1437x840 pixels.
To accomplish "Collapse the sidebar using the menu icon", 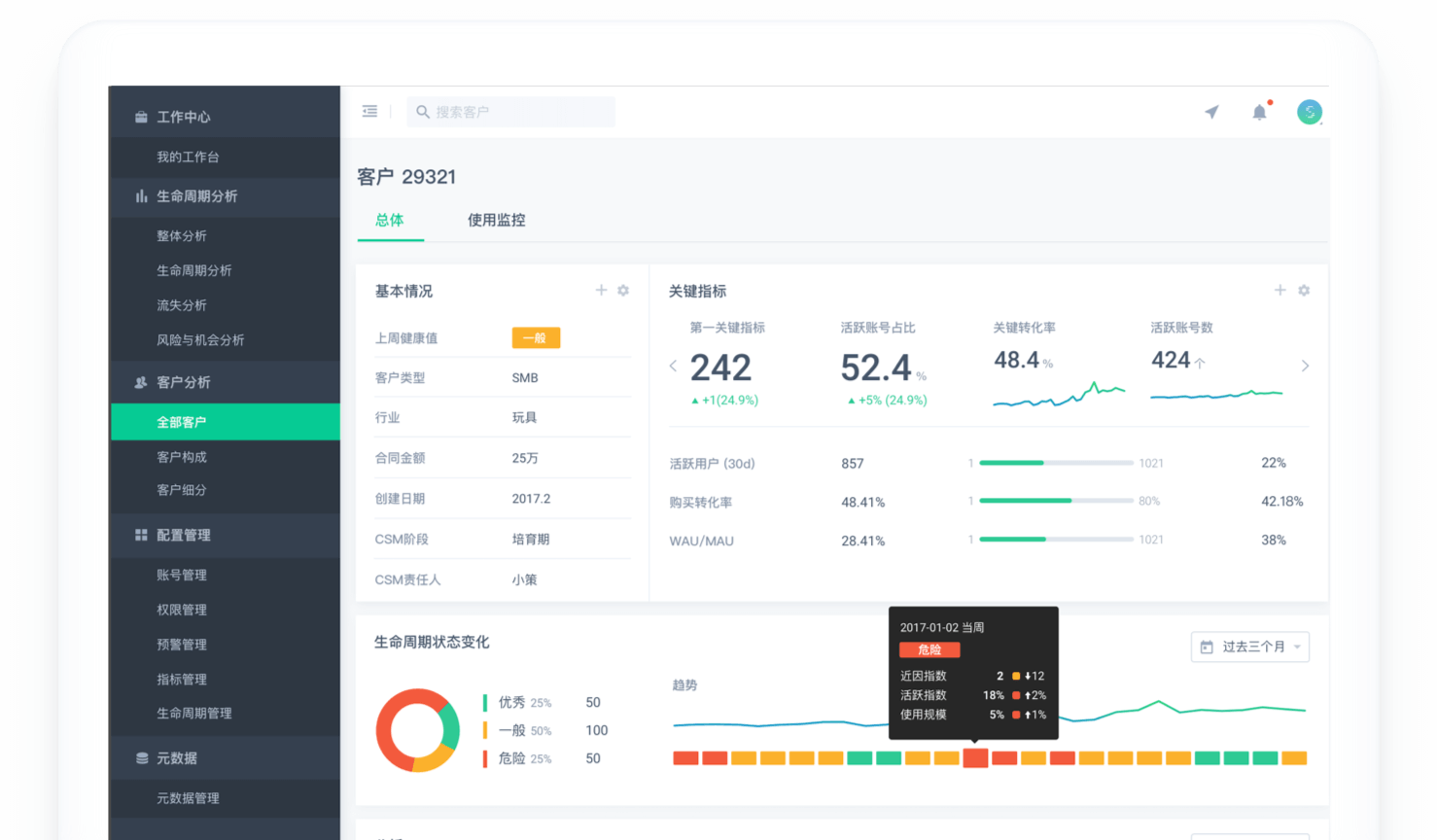I will point(369,111).
